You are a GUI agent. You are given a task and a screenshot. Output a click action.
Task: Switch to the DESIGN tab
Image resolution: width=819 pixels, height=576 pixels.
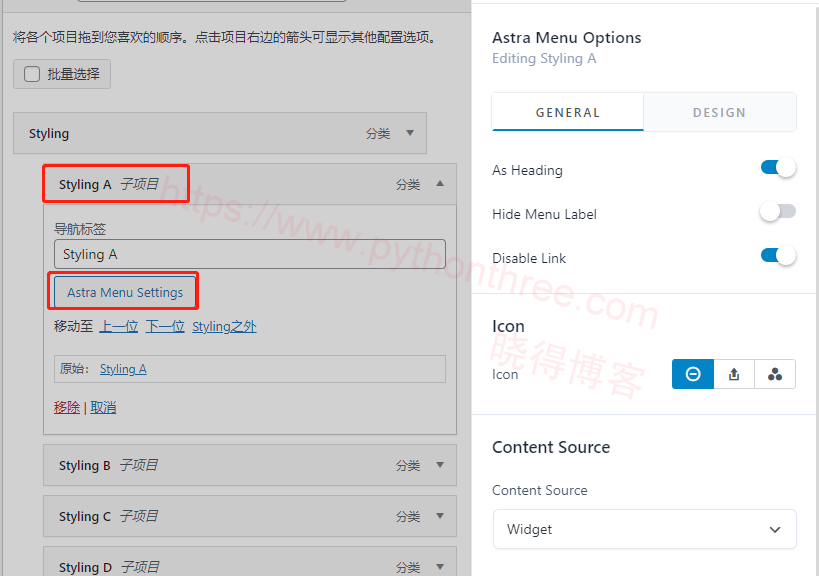(x=719, y=112)
